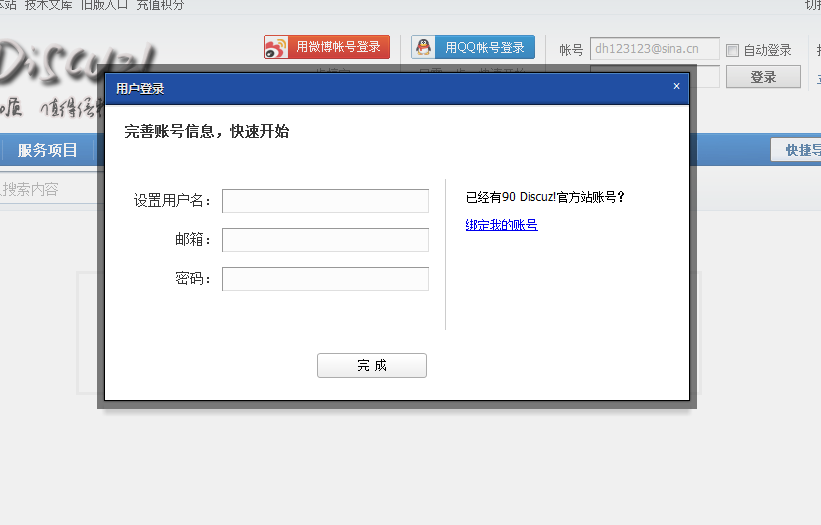Click the 登录 button in header

point(763,77)
